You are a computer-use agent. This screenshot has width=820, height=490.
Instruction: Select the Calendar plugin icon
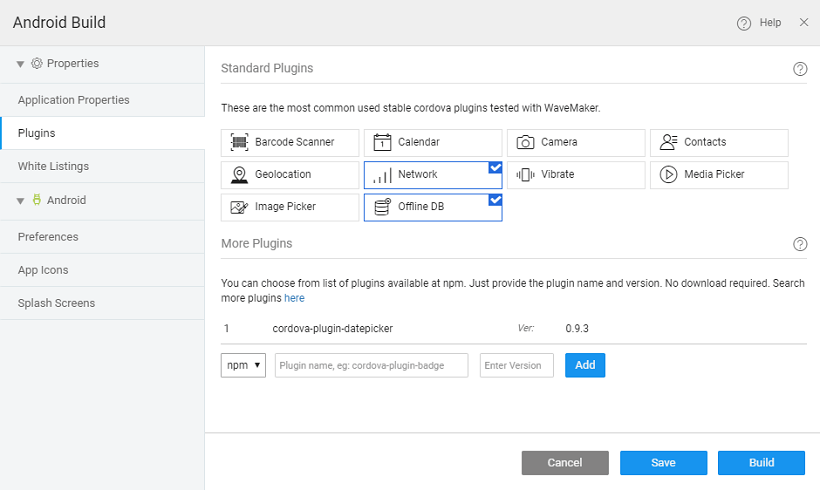(x=381, y=142)
